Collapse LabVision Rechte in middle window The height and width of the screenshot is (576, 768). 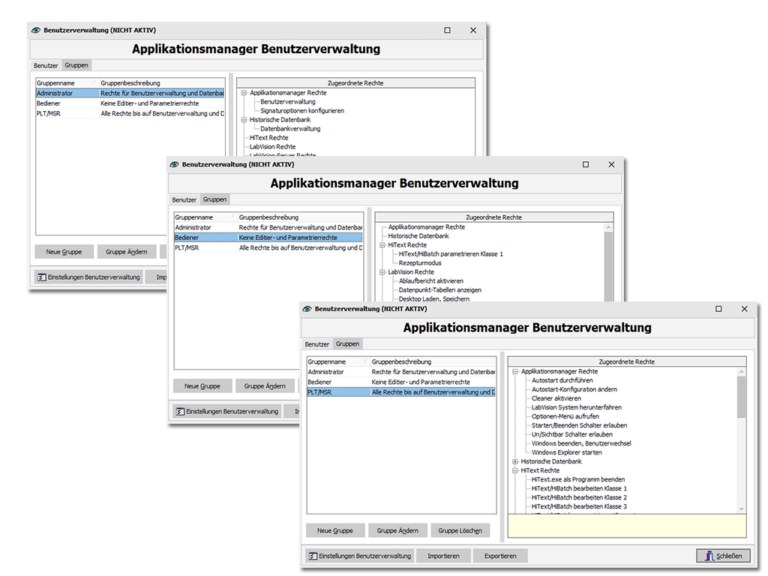[383, 272]
